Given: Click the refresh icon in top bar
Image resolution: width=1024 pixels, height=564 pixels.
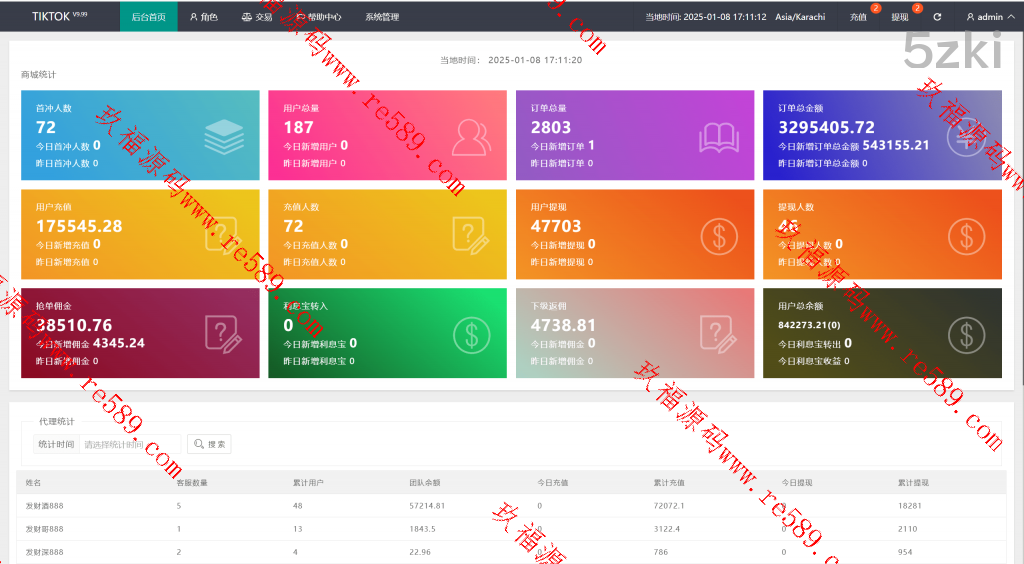Looking at the screenshot, I should click(x=937, y=17).
